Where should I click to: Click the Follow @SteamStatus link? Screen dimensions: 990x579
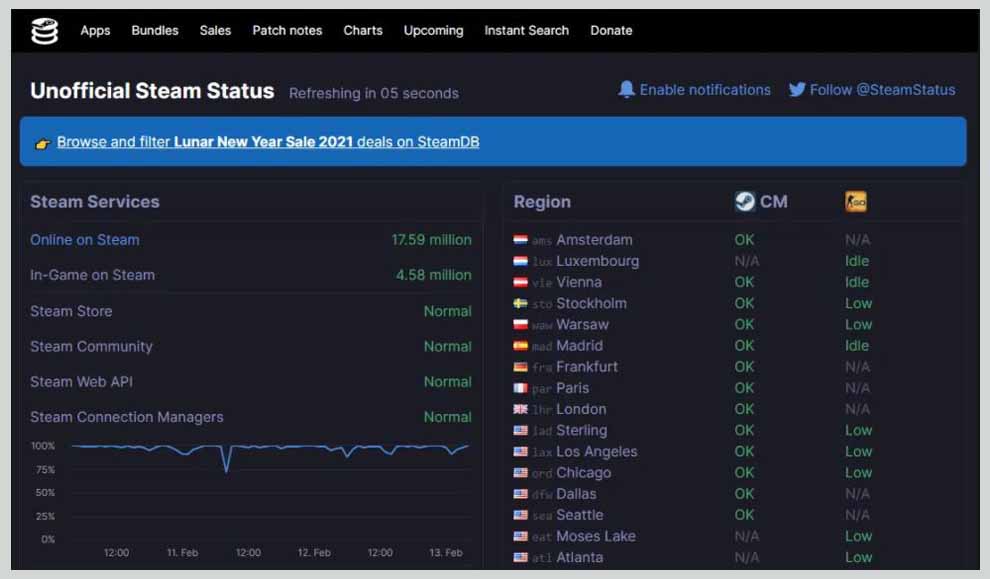[882, 90]
